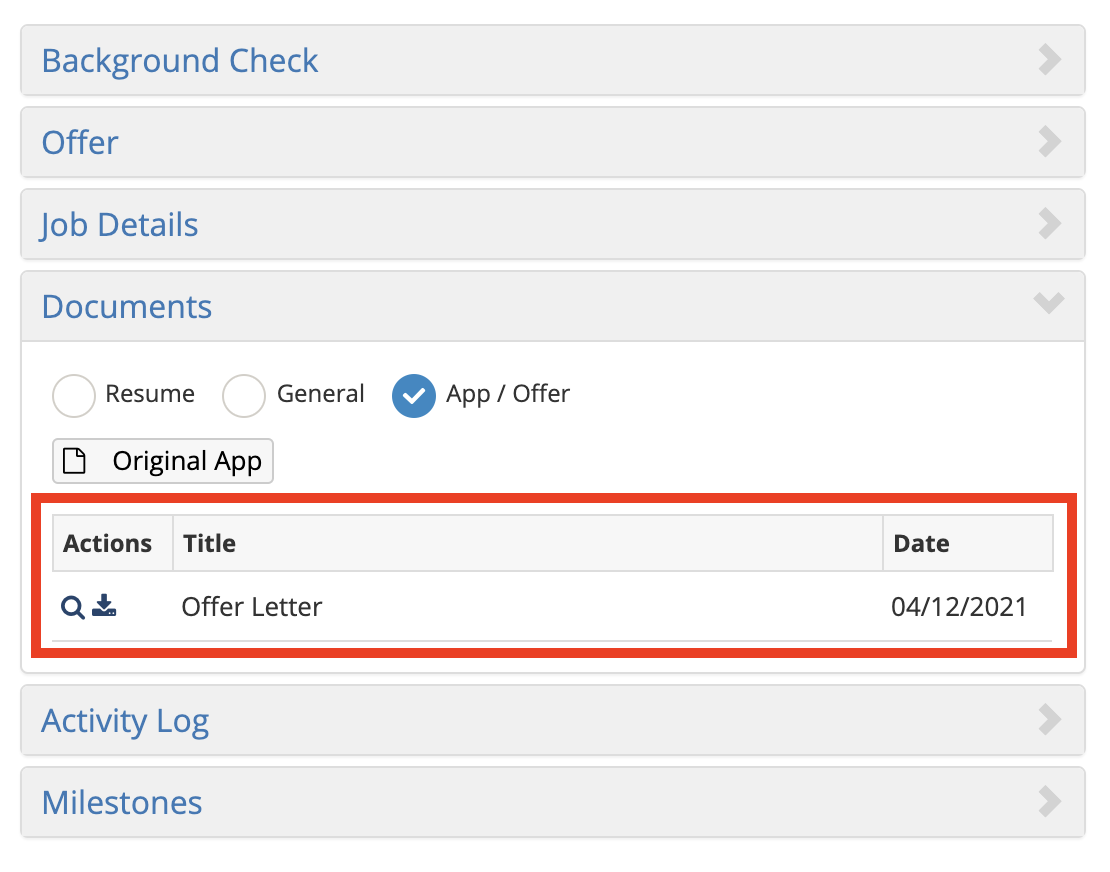
Task: Select the General radio button
Action: [244, 395]
